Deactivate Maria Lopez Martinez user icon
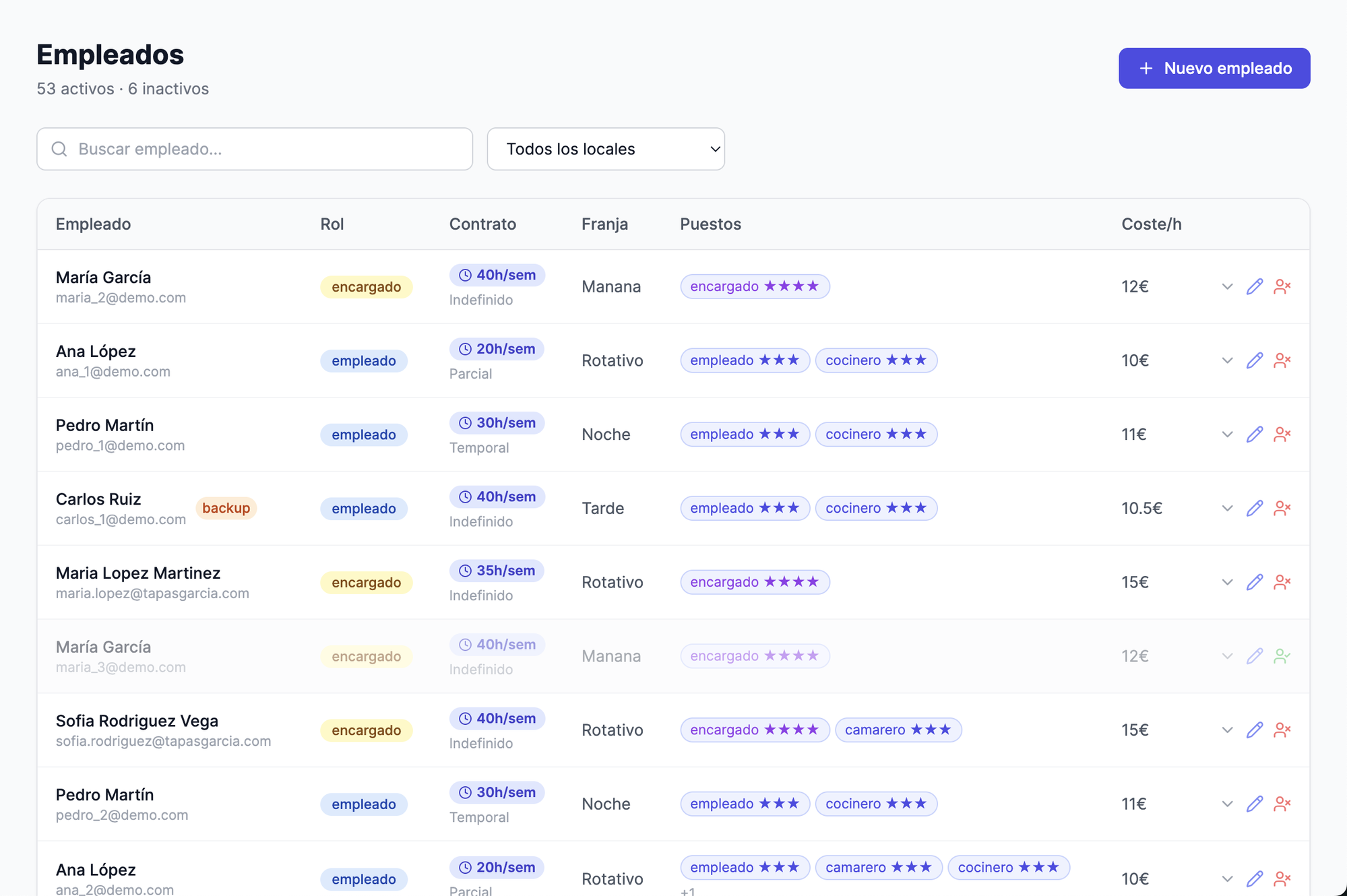1347x896 pixels. (1282, 582)
